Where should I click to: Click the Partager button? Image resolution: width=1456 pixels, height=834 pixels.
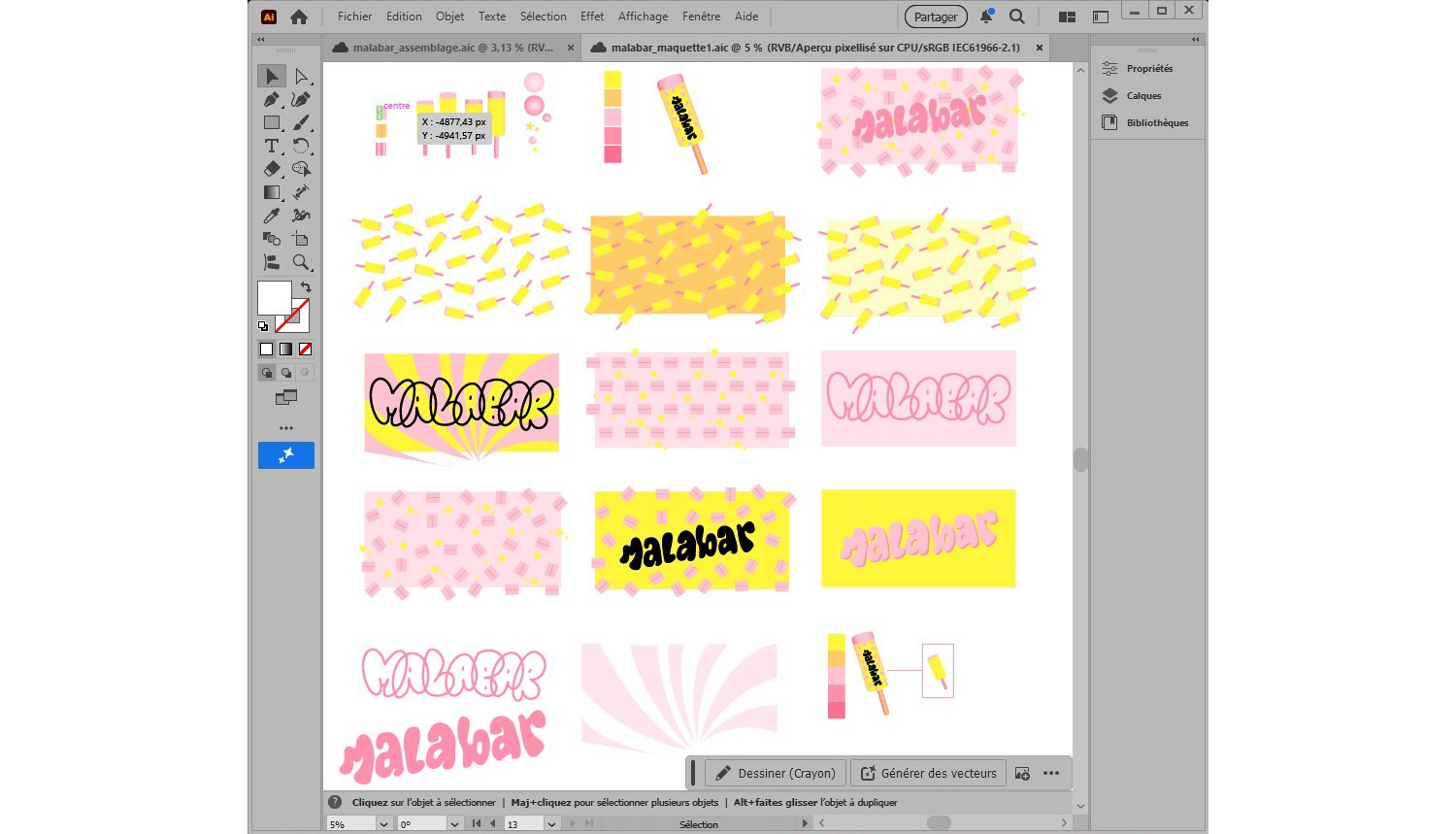pyautogui.click(x=935, y=17)
